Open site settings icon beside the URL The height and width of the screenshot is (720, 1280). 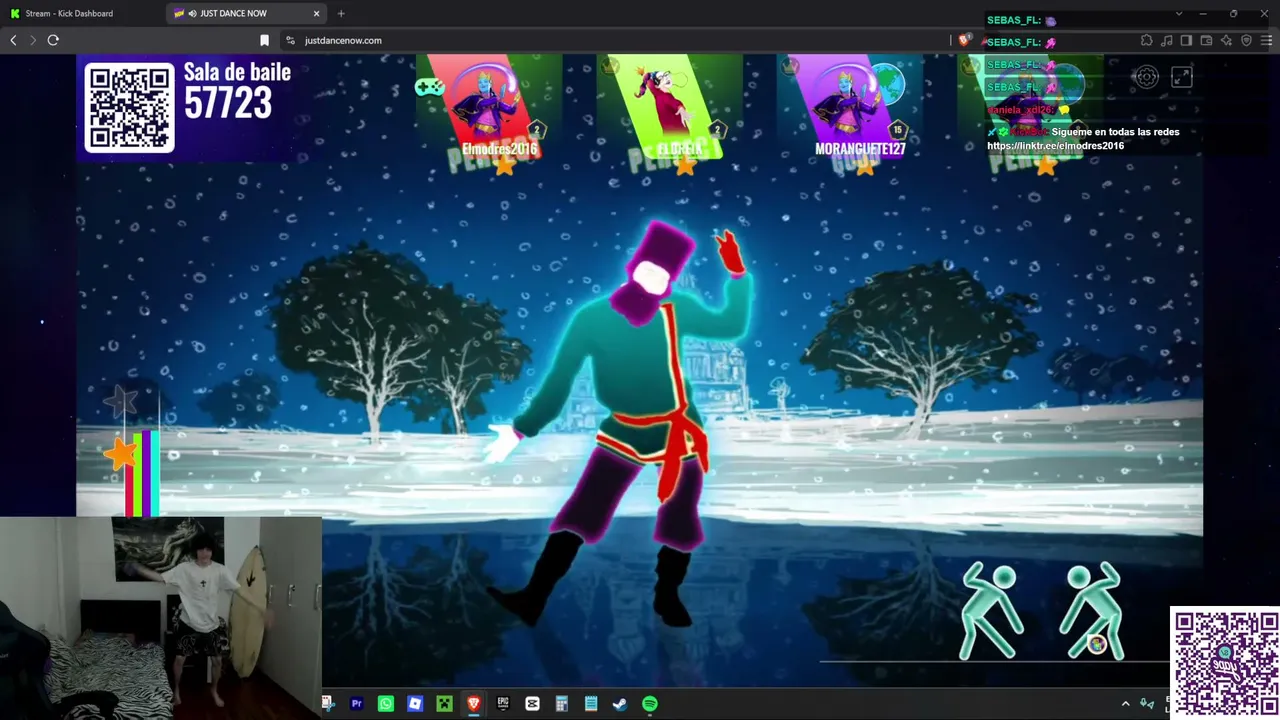click(x=290, y=40)
